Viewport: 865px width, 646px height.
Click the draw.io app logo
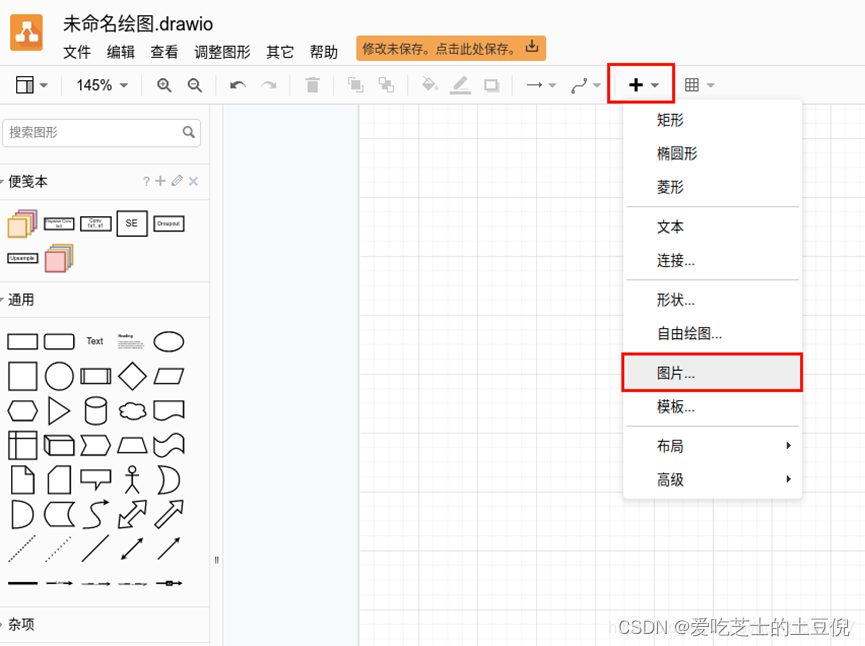click(x=26, y=33)
